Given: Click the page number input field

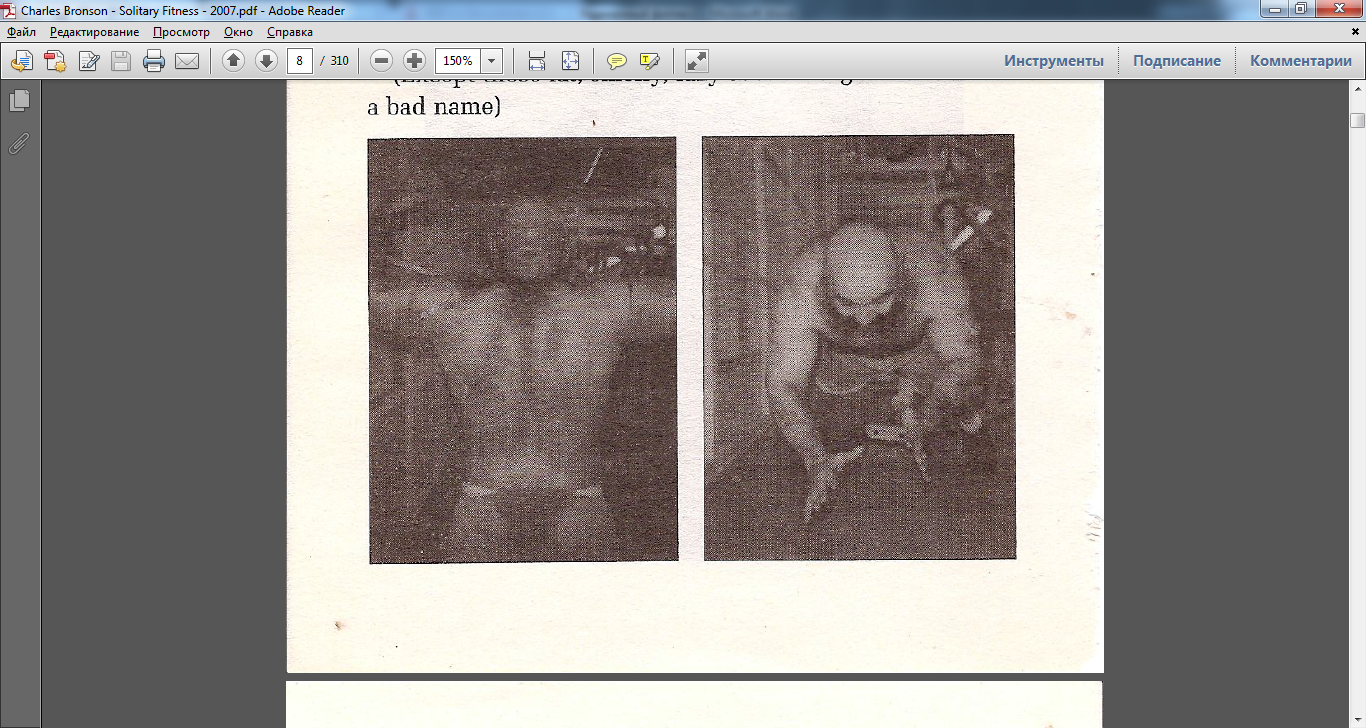Looking at the screenshot, I should 299,61.
